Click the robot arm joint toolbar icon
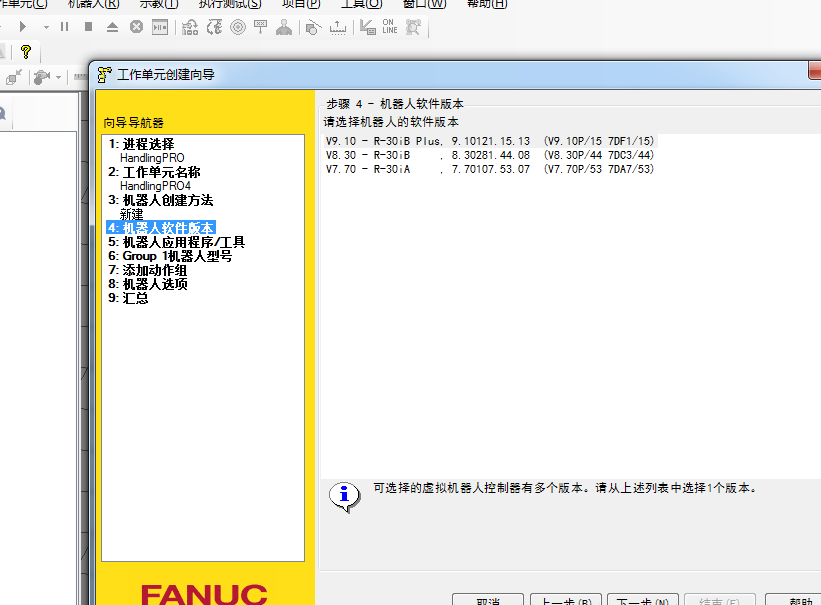This screenshot has width=821, height=605. [214, 27]
